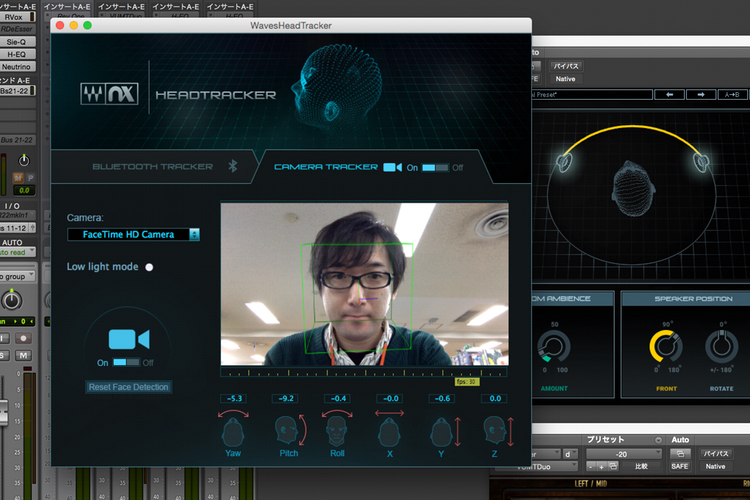Screen dimensions: 750x500
Task: Click the Sie-Q insert slot
Action: coord(18,42)
